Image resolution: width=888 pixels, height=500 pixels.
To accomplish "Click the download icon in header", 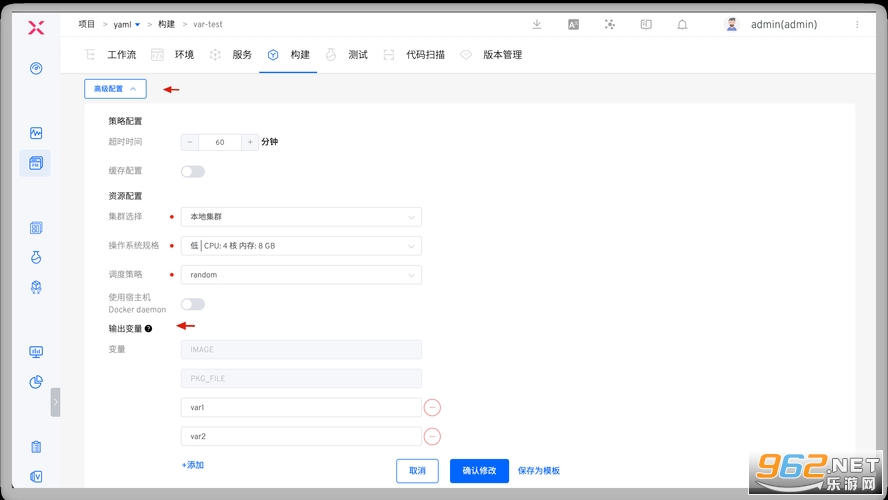I will click(537, 24).
